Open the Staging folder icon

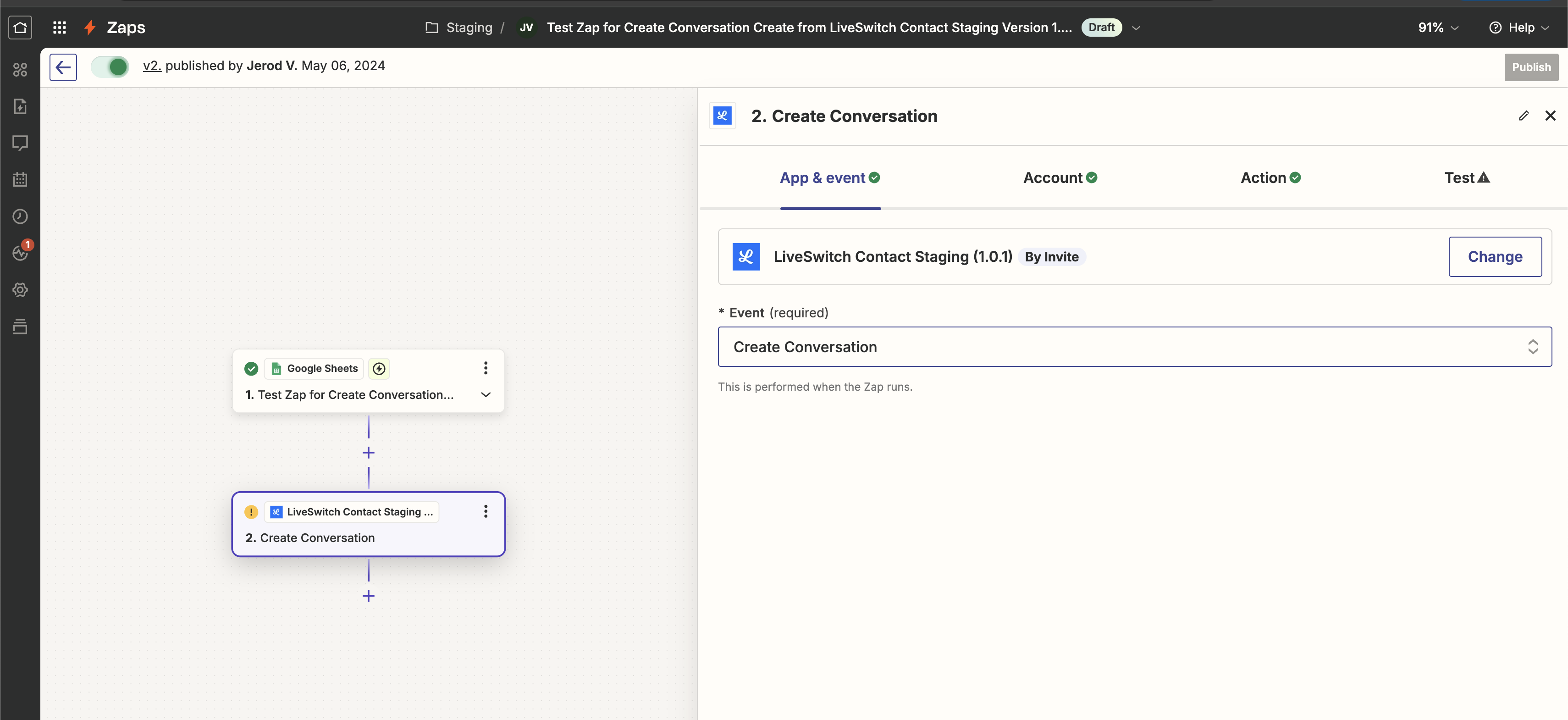coord(431,28)
